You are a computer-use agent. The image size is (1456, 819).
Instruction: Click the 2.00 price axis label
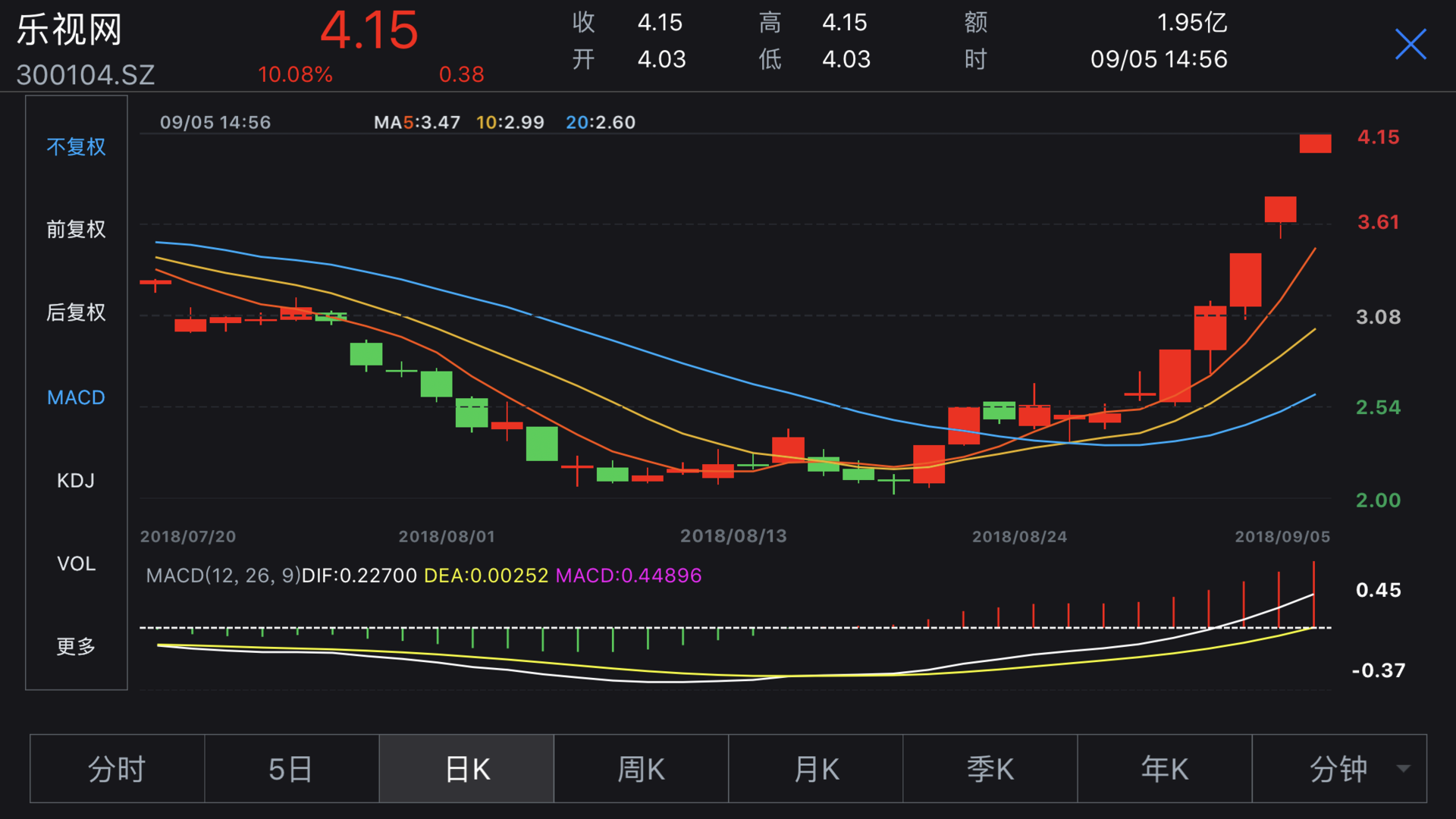[1378, 500]
